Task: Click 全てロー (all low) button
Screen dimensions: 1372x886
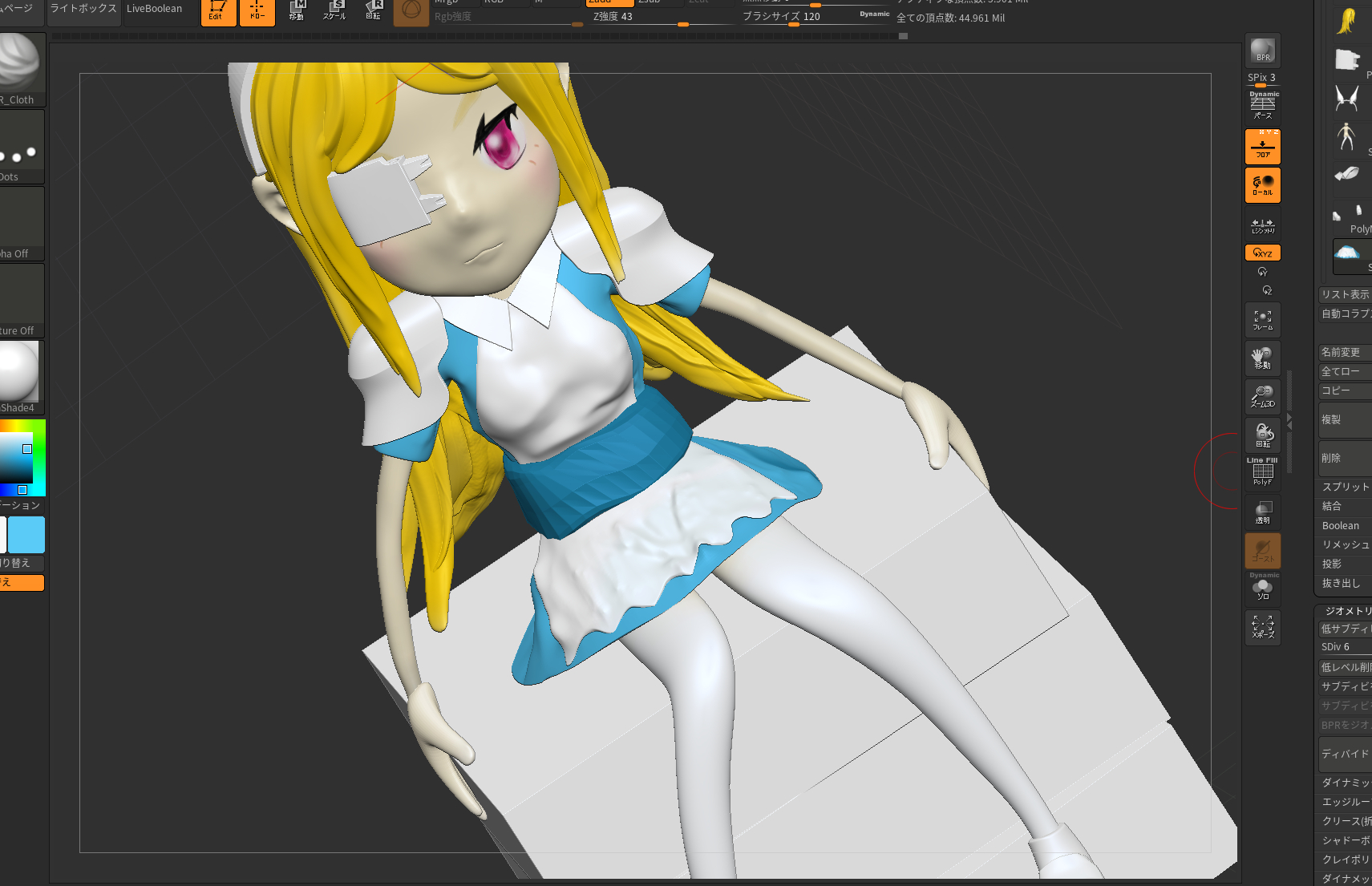Action: click(x=1345, y=372)
